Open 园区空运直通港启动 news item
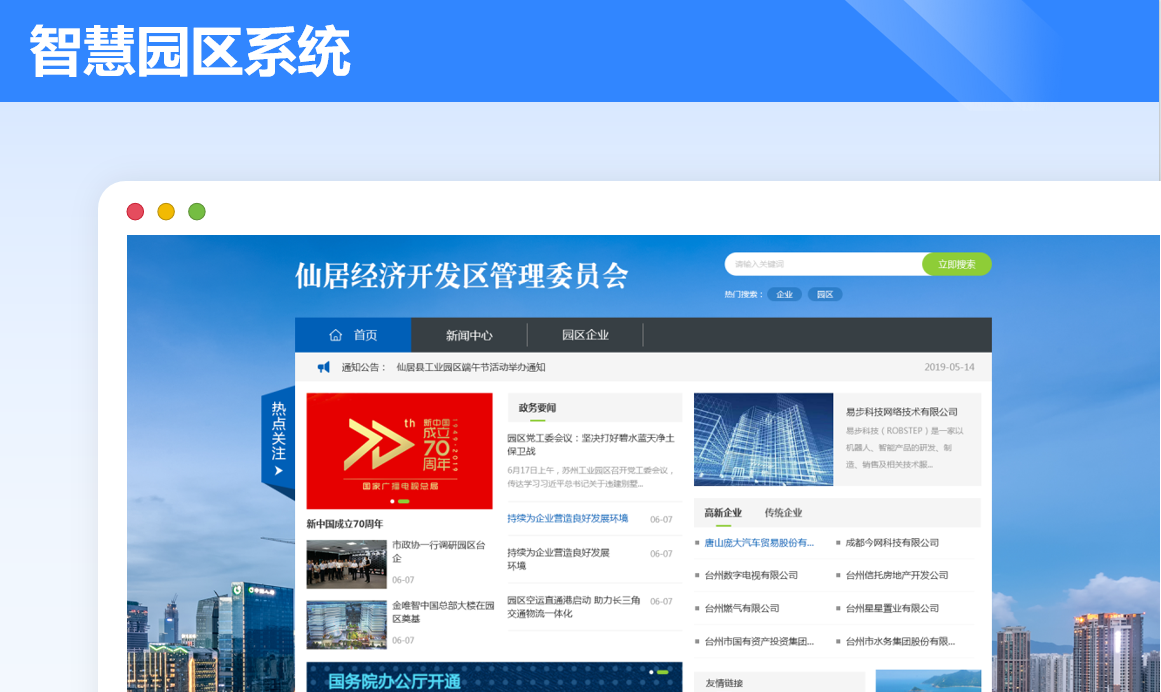This screenshot has width=1161, height=692. tap(574, 607)
